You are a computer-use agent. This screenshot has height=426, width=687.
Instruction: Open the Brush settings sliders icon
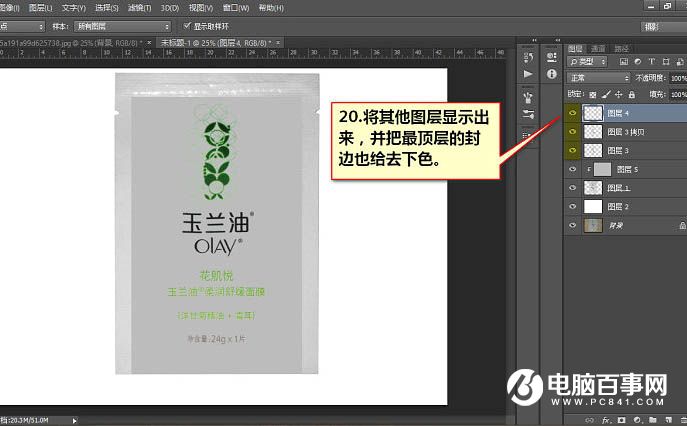(528, 115)
